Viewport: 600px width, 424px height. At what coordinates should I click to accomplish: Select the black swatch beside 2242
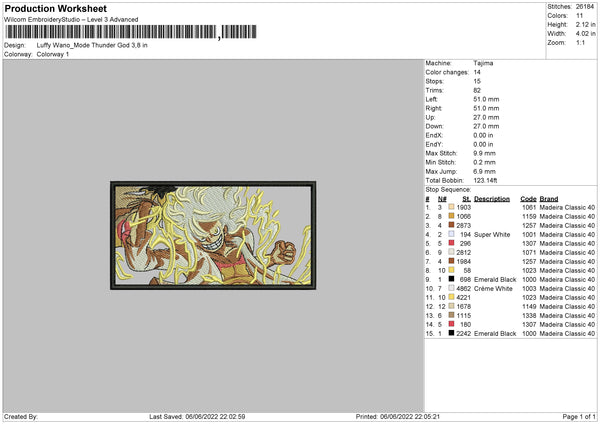pyautogui.click(x=451, y=333)
